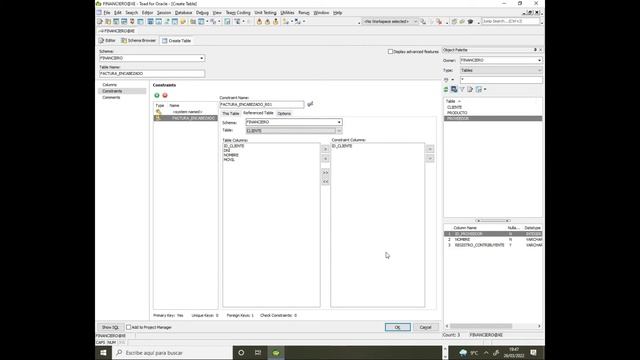Click Constraint Name input field
Viewport: 640px width, 360px height.
click(262, 104)
